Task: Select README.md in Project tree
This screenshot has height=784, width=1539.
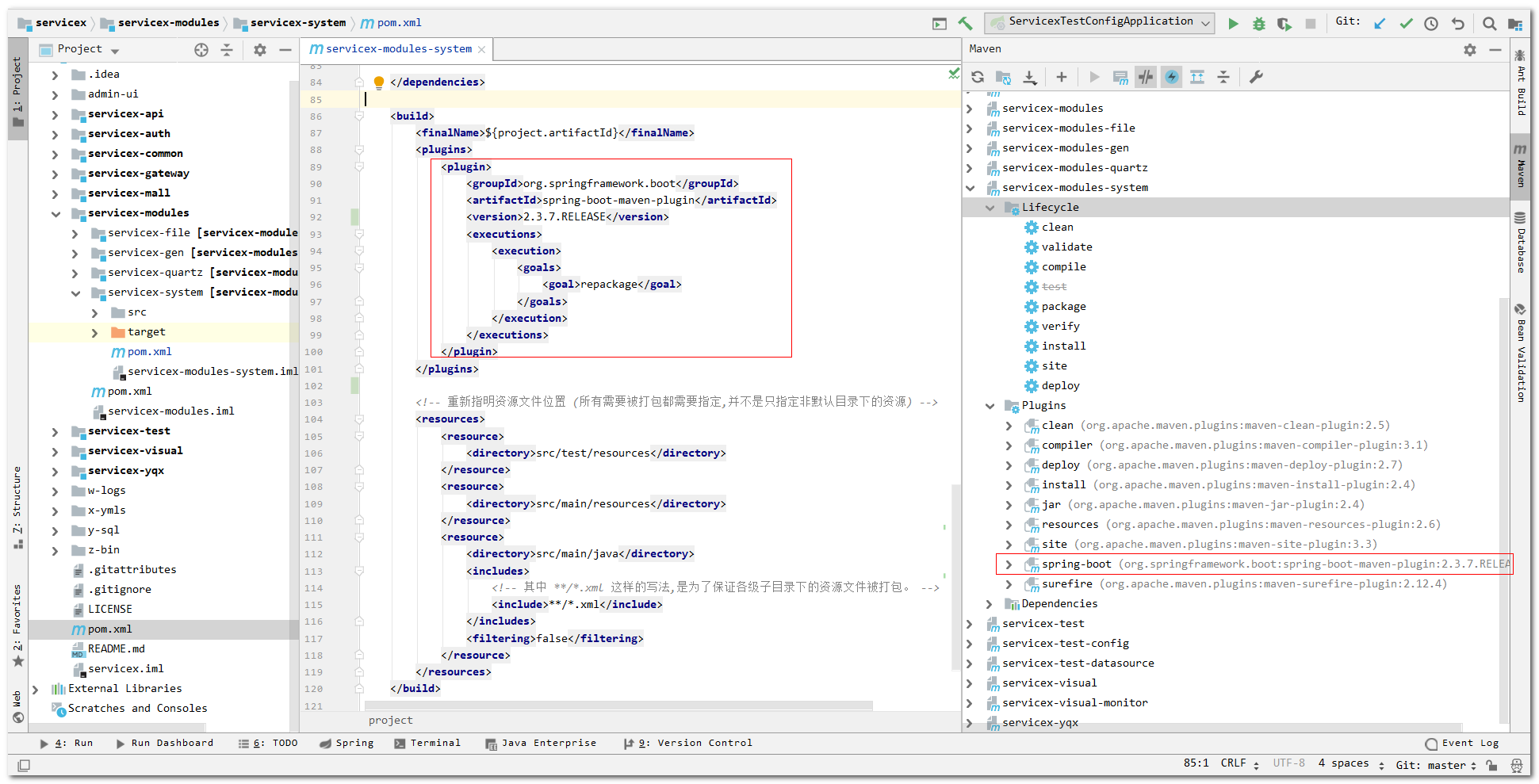Action: click(116, 649)
